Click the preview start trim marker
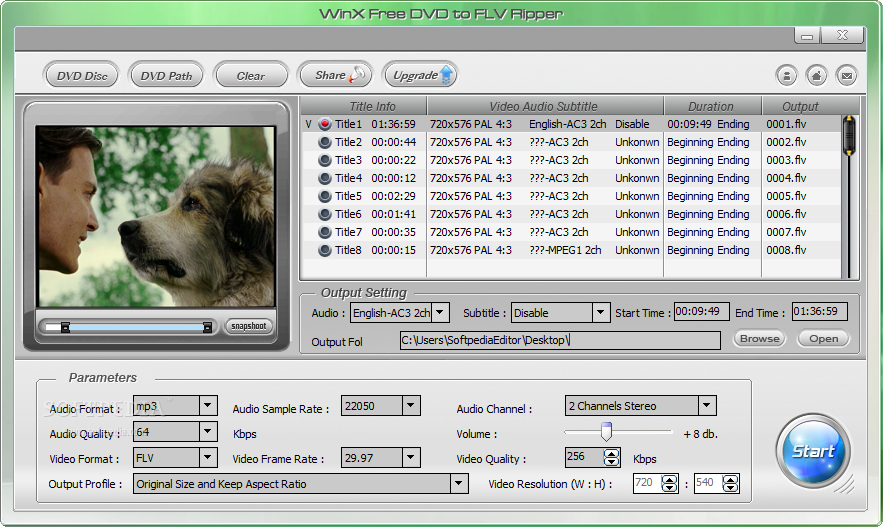The image size is (883, 527). point(65,327)
